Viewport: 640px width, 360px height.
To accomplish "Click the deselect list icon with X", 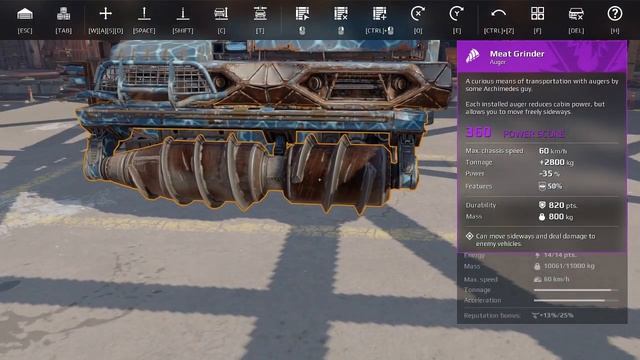I will (x=341, y=14).
